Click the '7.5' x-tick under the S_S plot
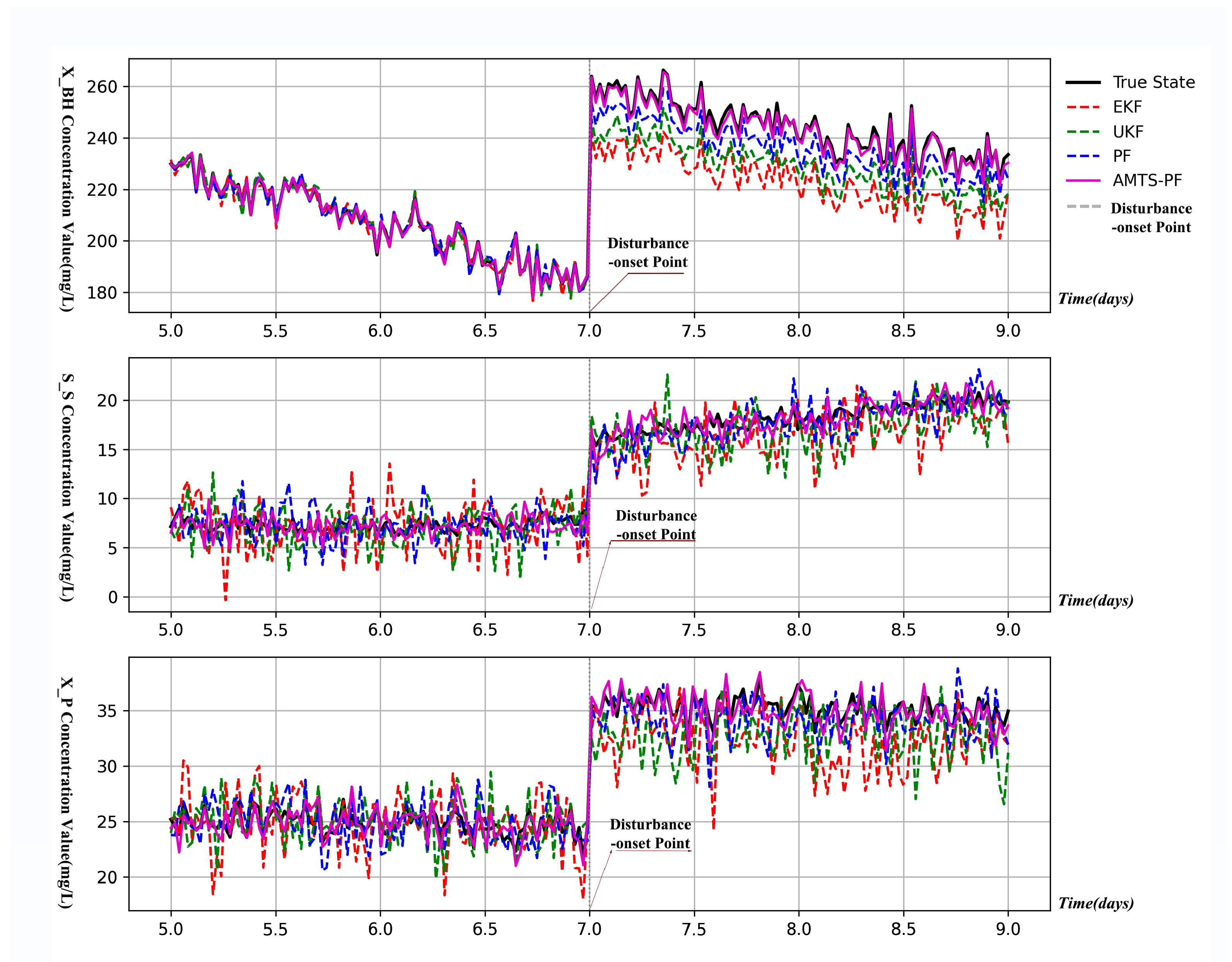1232x962 pixels. click(694, 630)
